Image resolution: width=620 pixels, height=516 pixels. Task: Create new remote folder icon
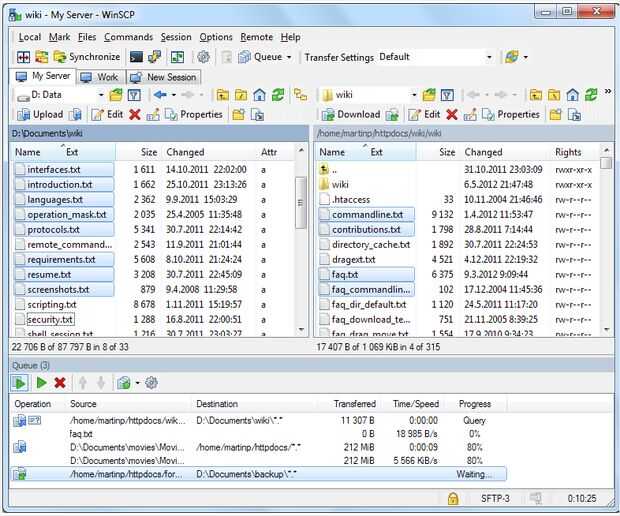(555, 115)
